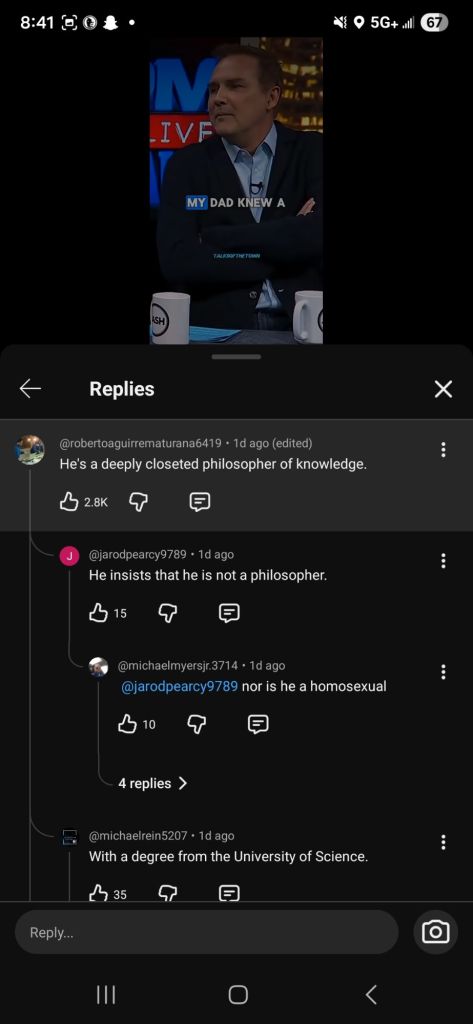
Task: Open options menu for roberto's comment
Action: pyautogui.click(x=444, y=449)
